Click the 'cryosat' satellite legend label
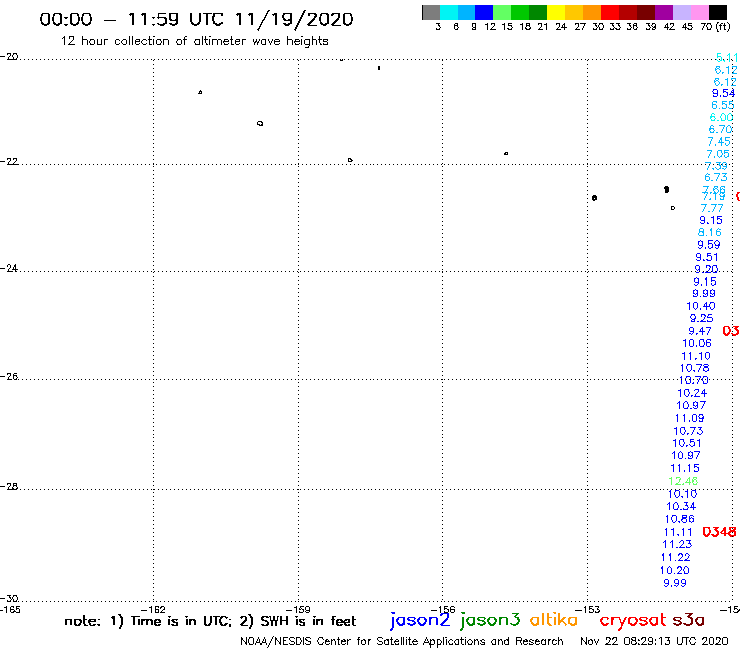Viewport: 740px width, 650px height. point(633,620)
